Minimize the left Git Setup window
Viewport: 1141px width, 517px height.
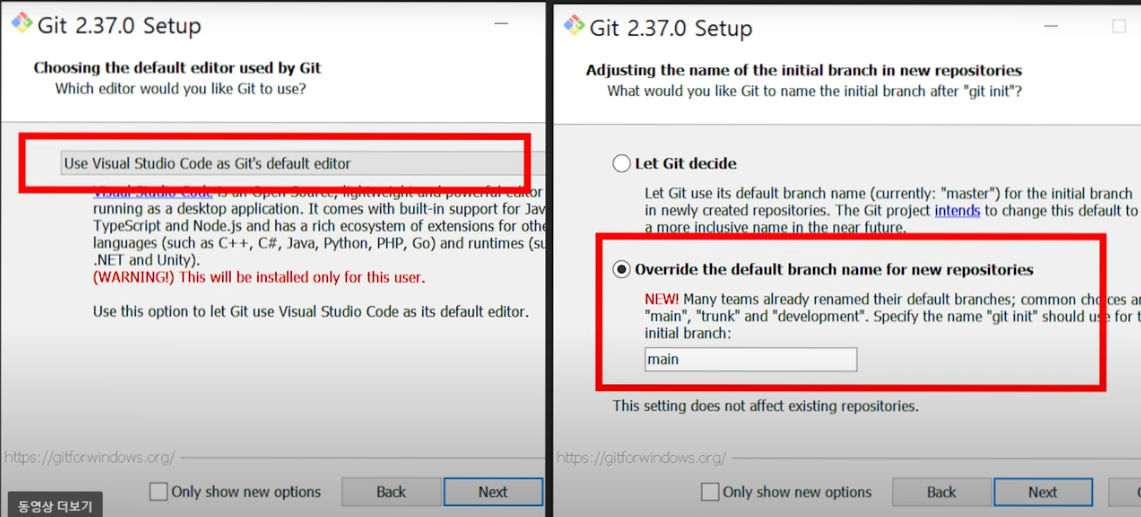click(x=501, y=25)
